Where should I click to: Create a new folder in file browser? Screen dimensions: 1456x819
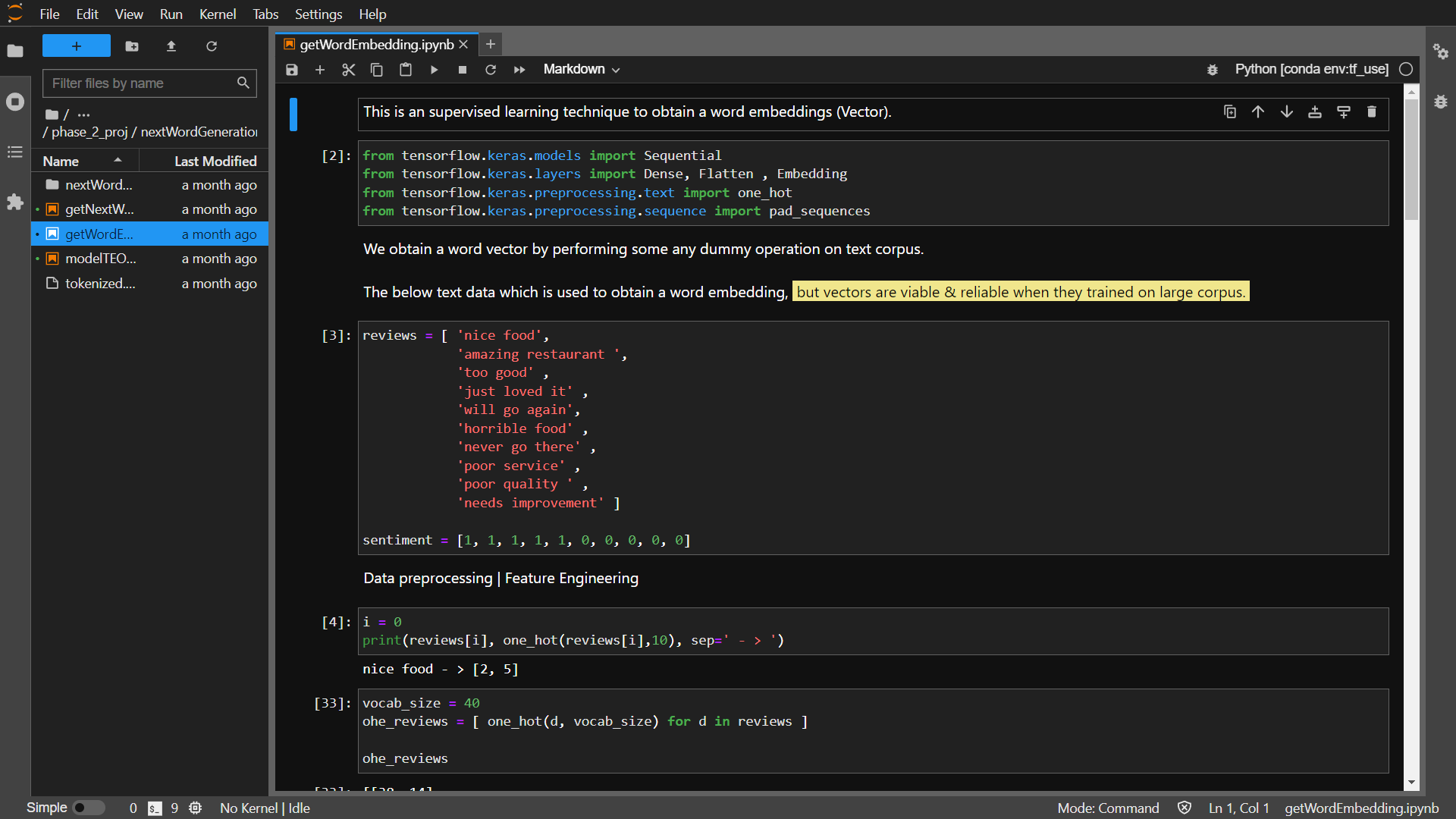click(132, 46)
